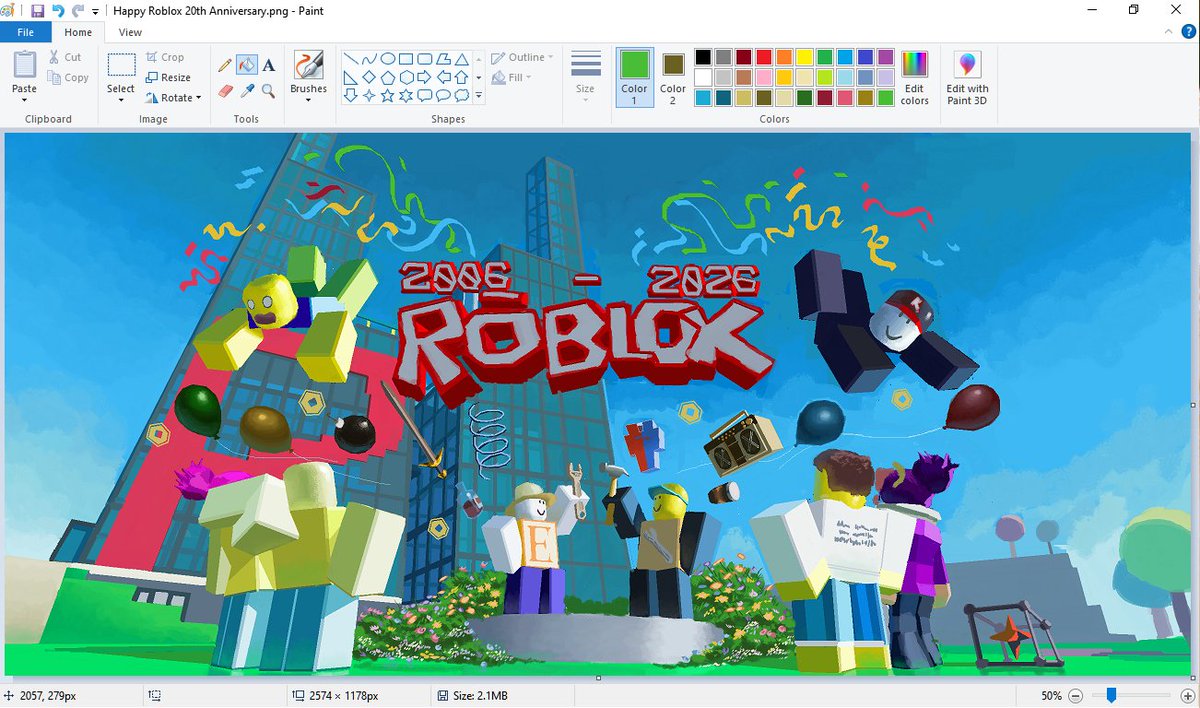Click Edit with Paint 3D
1200x708 pixels.
[x=967, y=77]
